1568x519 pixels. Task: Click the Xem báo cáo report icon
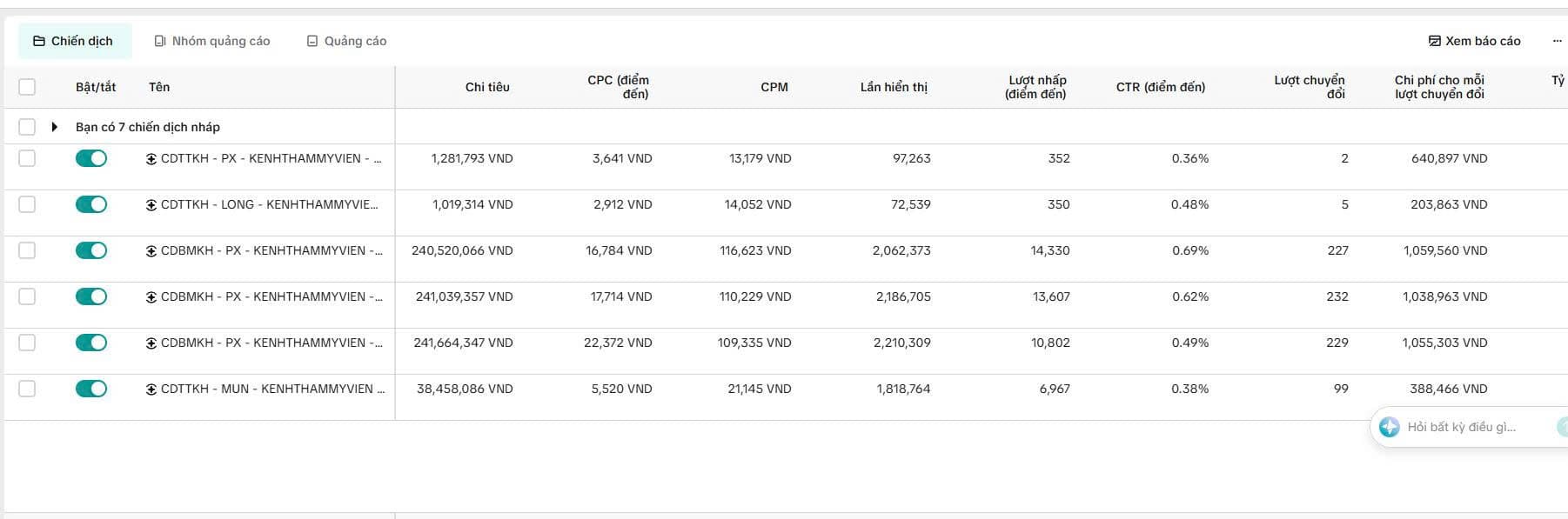1435,41
